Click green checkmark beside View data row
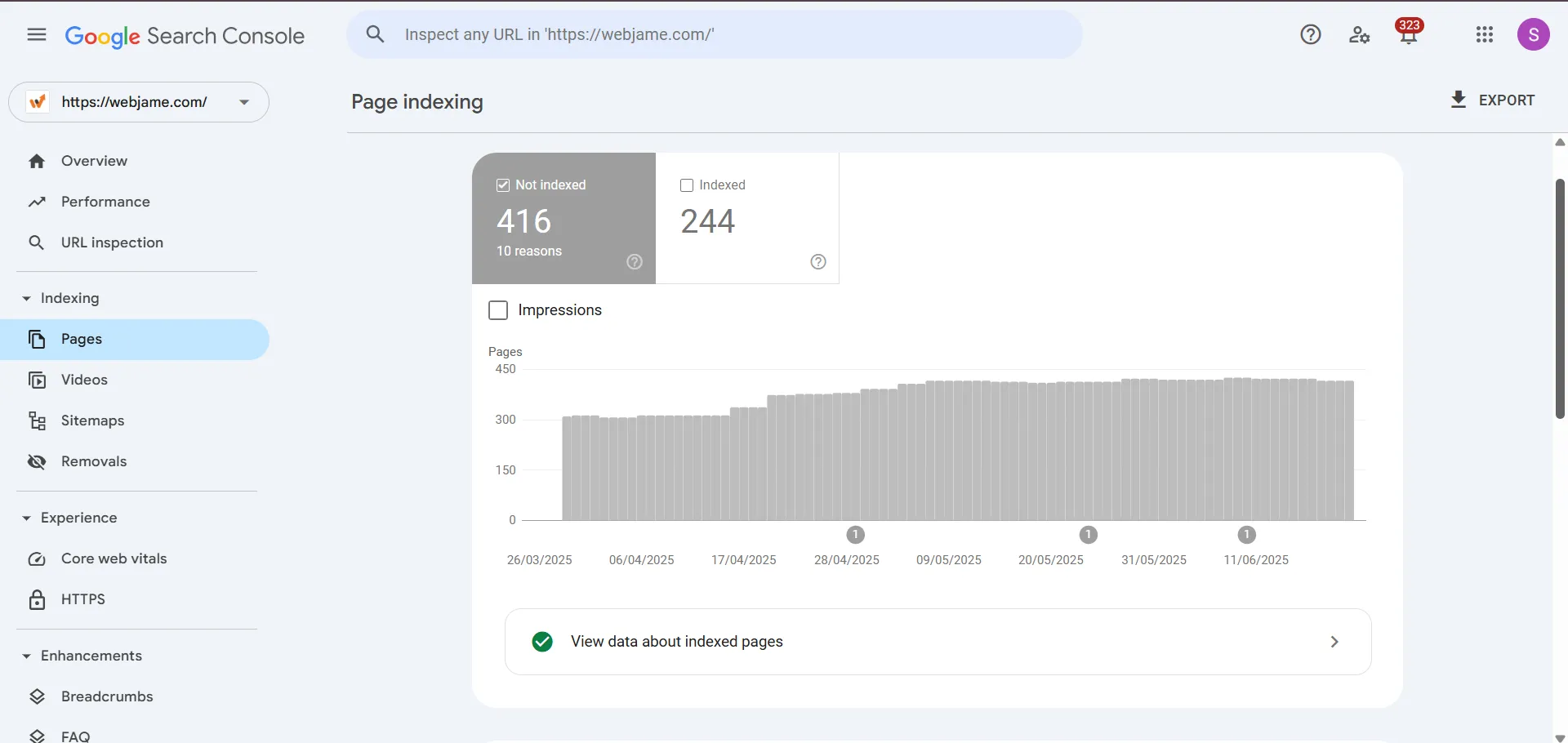The height and width of the screenshot is (743, 1568). point(542,642)
